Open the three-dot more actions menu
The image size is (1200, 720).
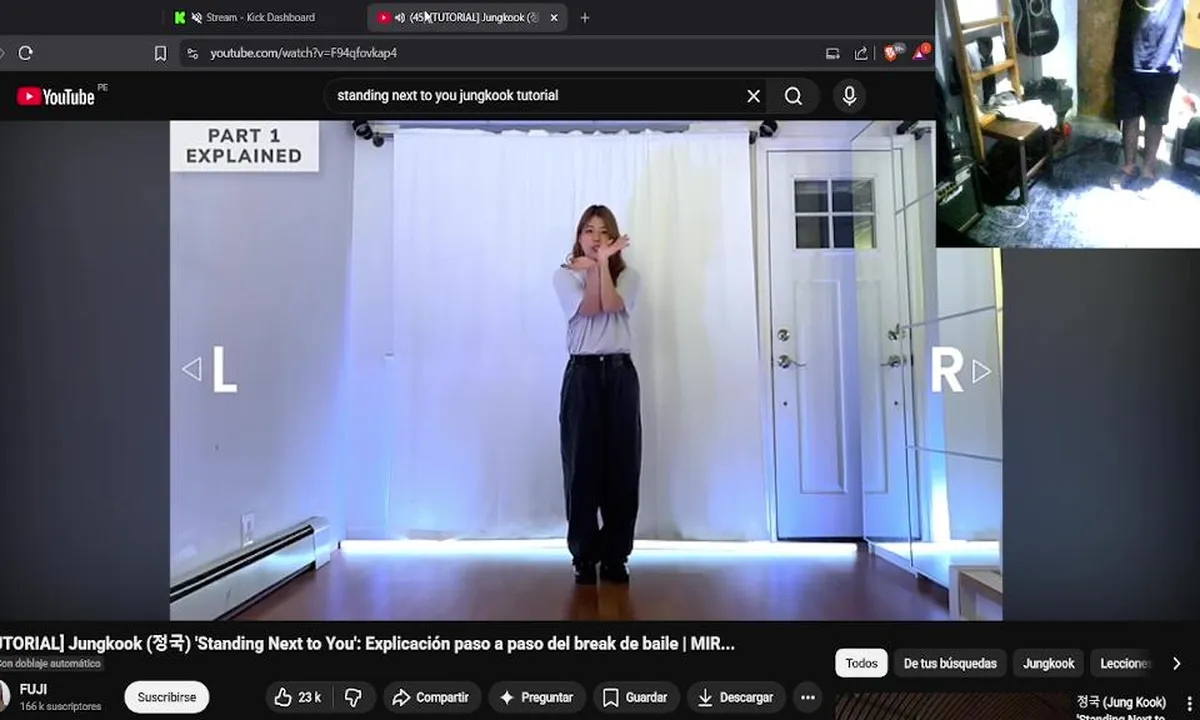(x=808, y=697)
